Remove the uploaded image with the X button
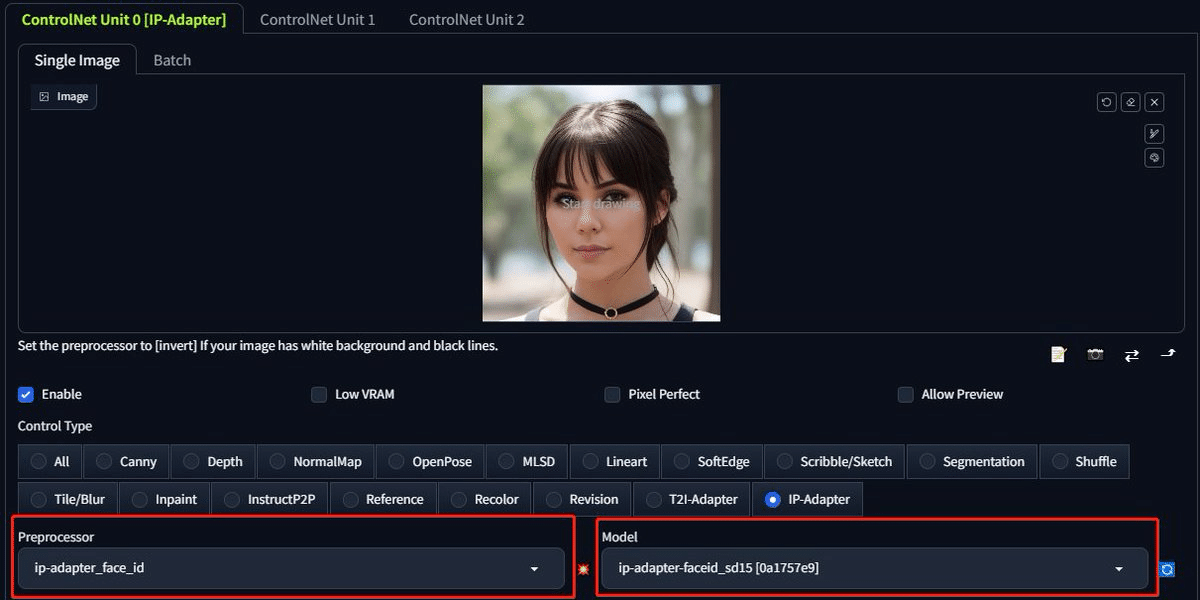This screenshot has width=1200, height=600. pyautogui.click(x=1154, y=101)
